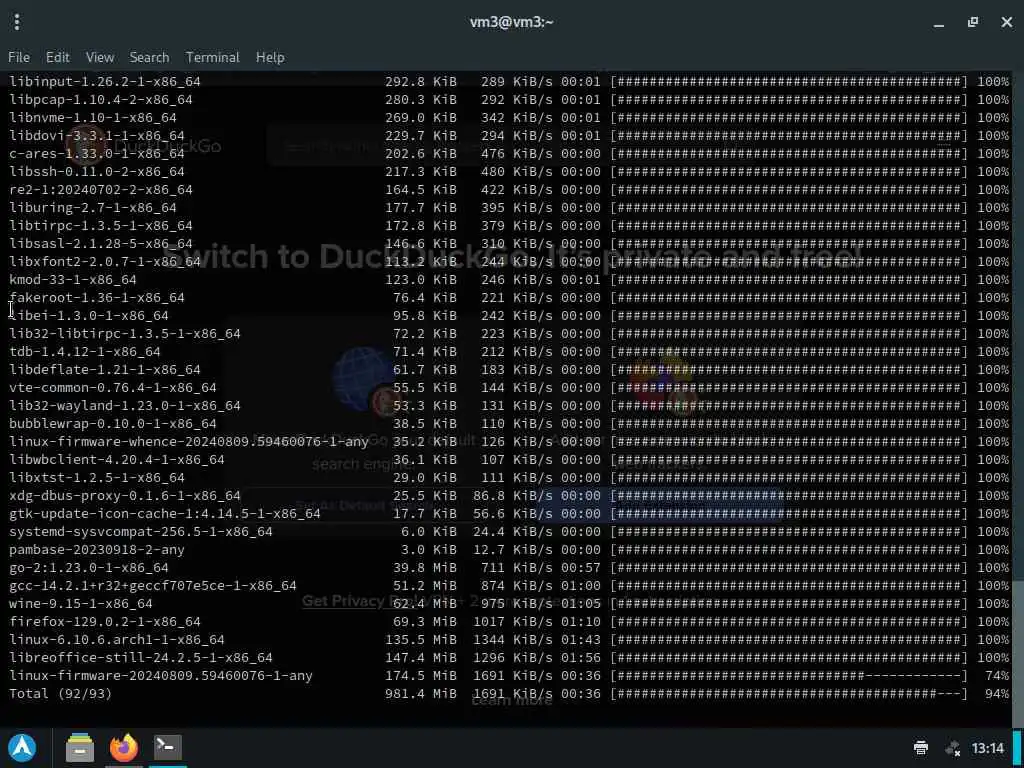The image size is (1024, 768).
Task: Click the gcc-14.2.1+r32 package line
Action: point(509,586)
